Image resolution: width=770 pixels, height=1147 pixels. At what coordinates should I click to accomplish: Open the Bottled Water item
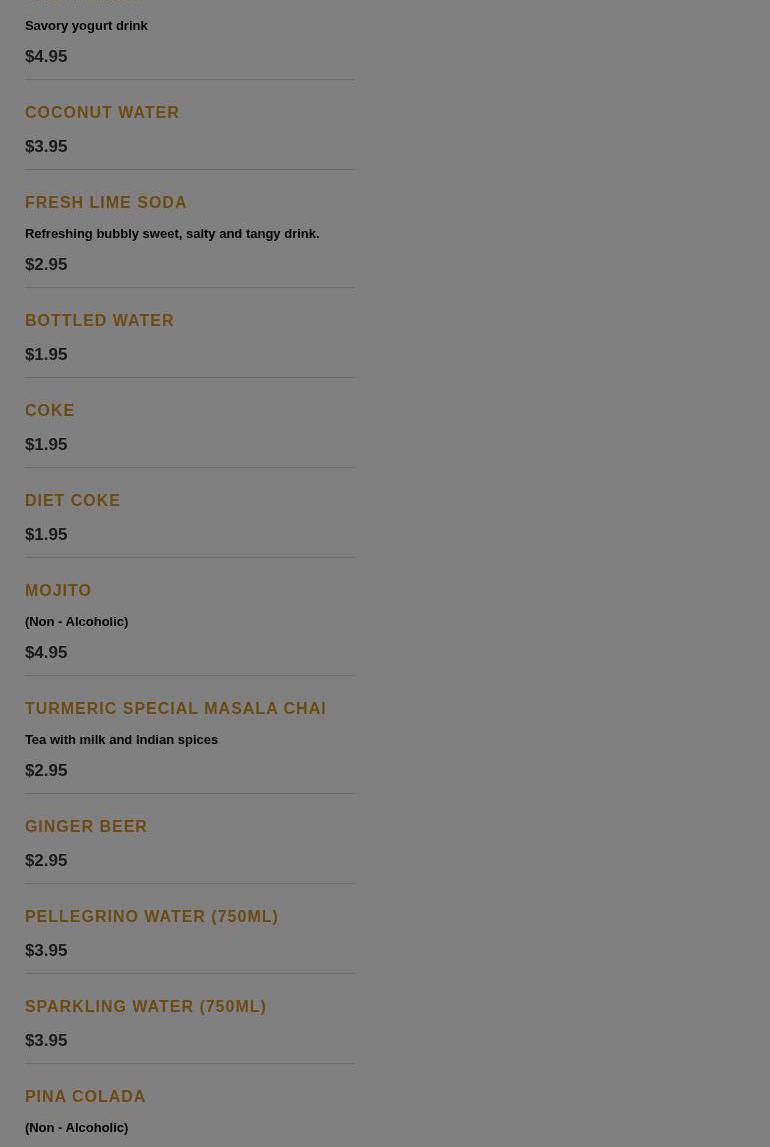(99, 321)
